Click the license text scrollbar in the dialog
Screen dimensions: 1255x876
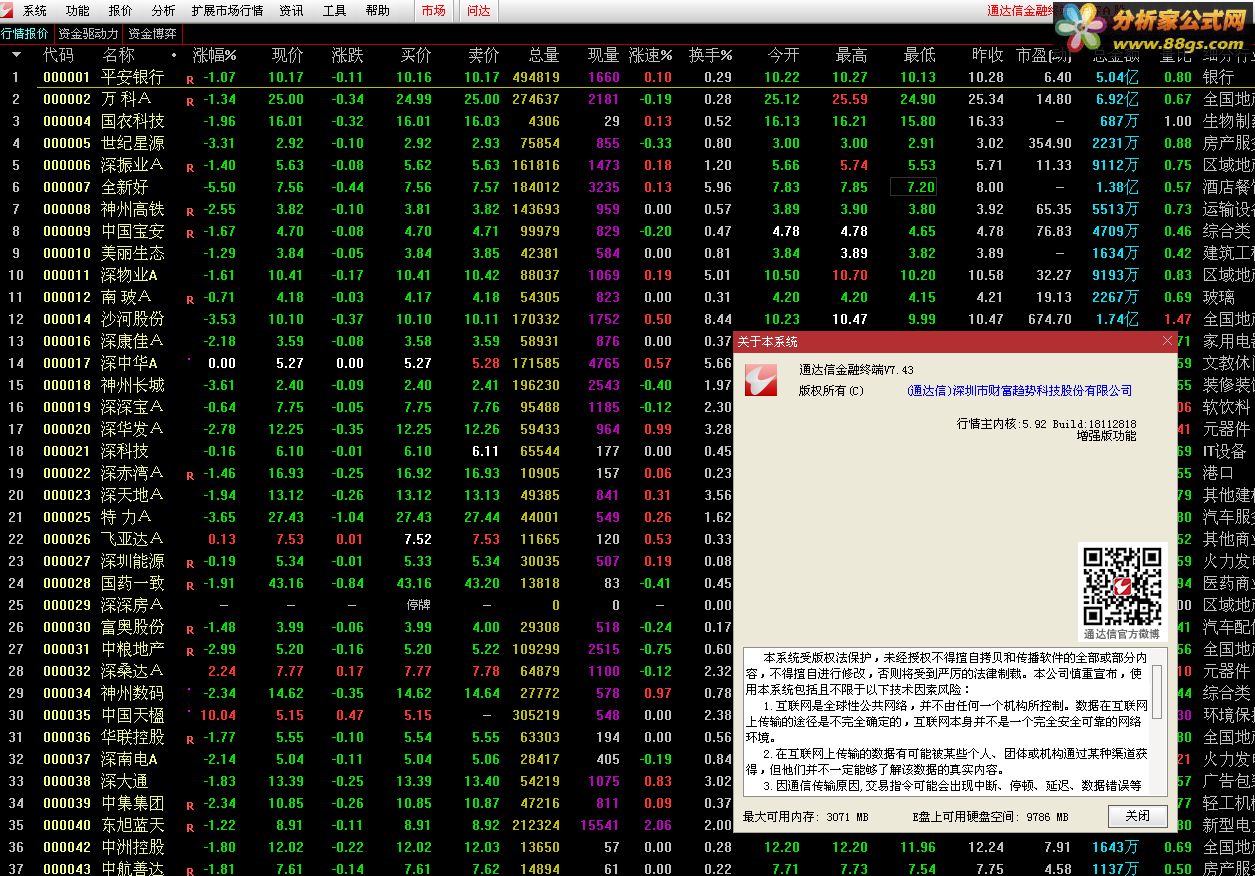[1157, 720]
